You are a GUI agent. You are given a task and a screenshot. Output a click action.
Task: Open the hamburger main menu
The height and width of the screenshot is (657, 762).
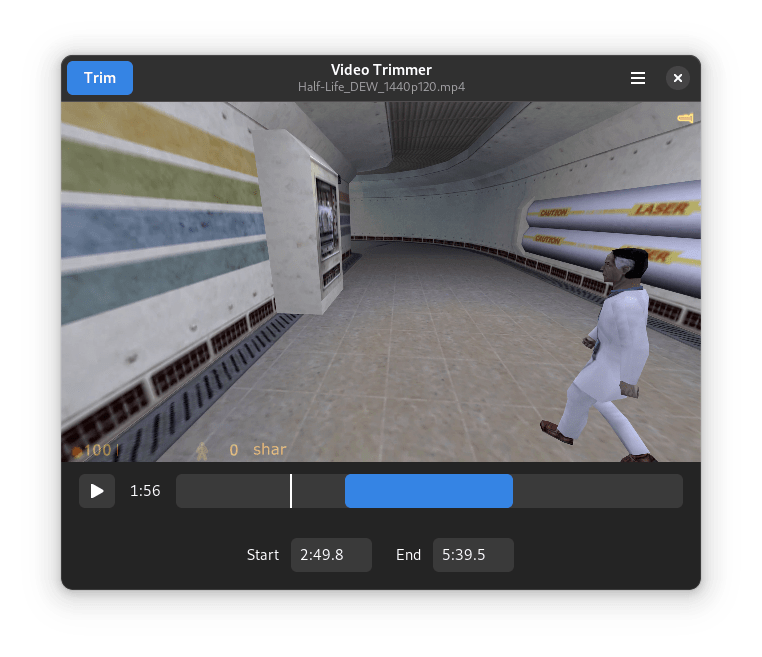[x=638, y=78]
